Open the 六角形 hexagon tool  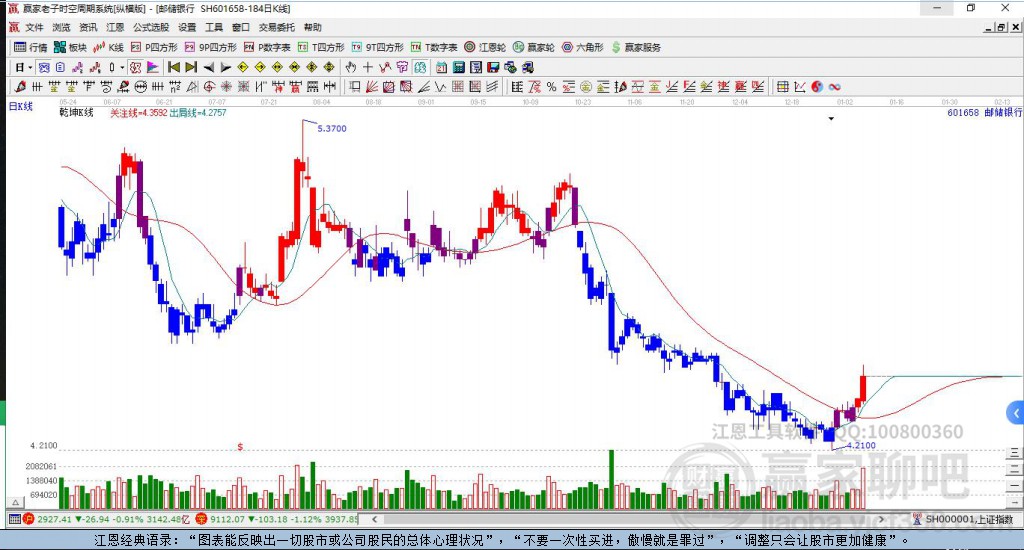[x=583, y=47]
